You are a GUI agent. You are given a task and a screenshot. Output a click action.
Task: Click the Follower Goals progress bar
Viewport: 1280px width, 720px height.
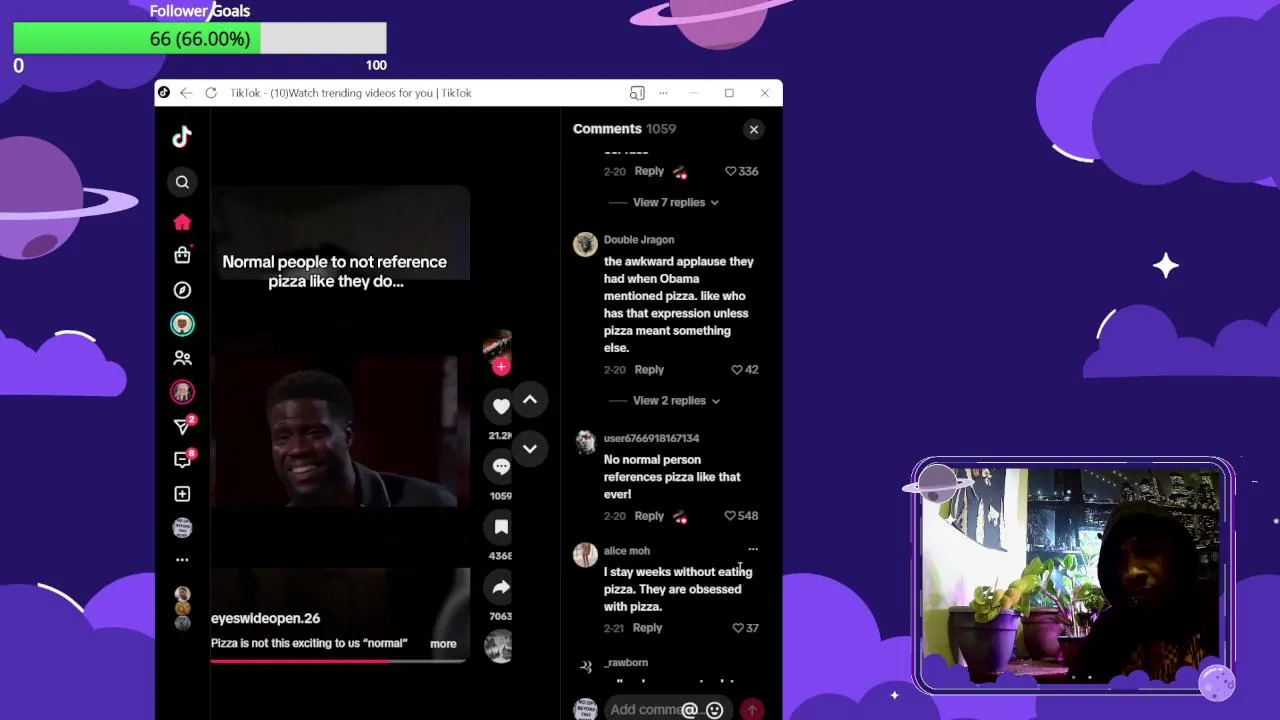coord(200,39)
